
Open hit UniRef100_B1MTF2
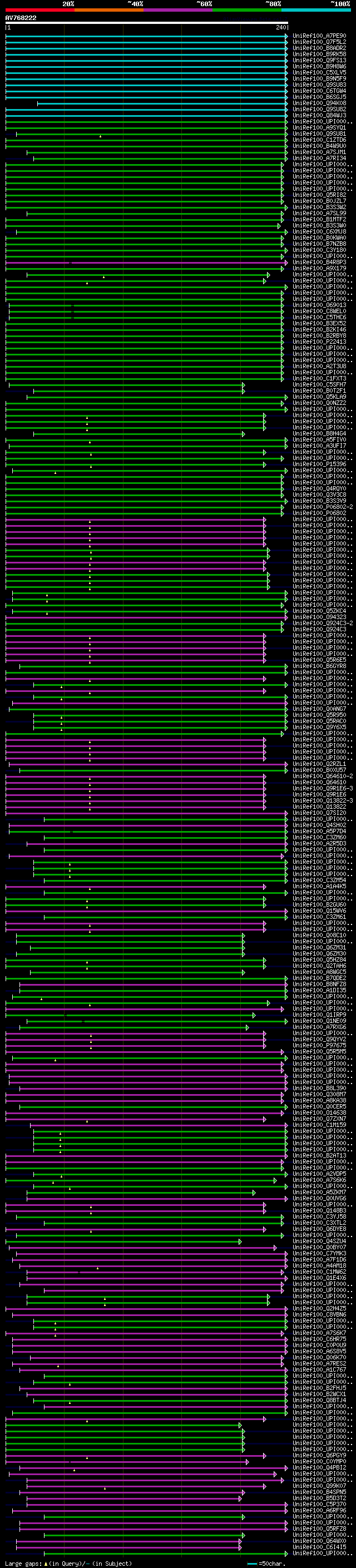(x=319, y=220)
